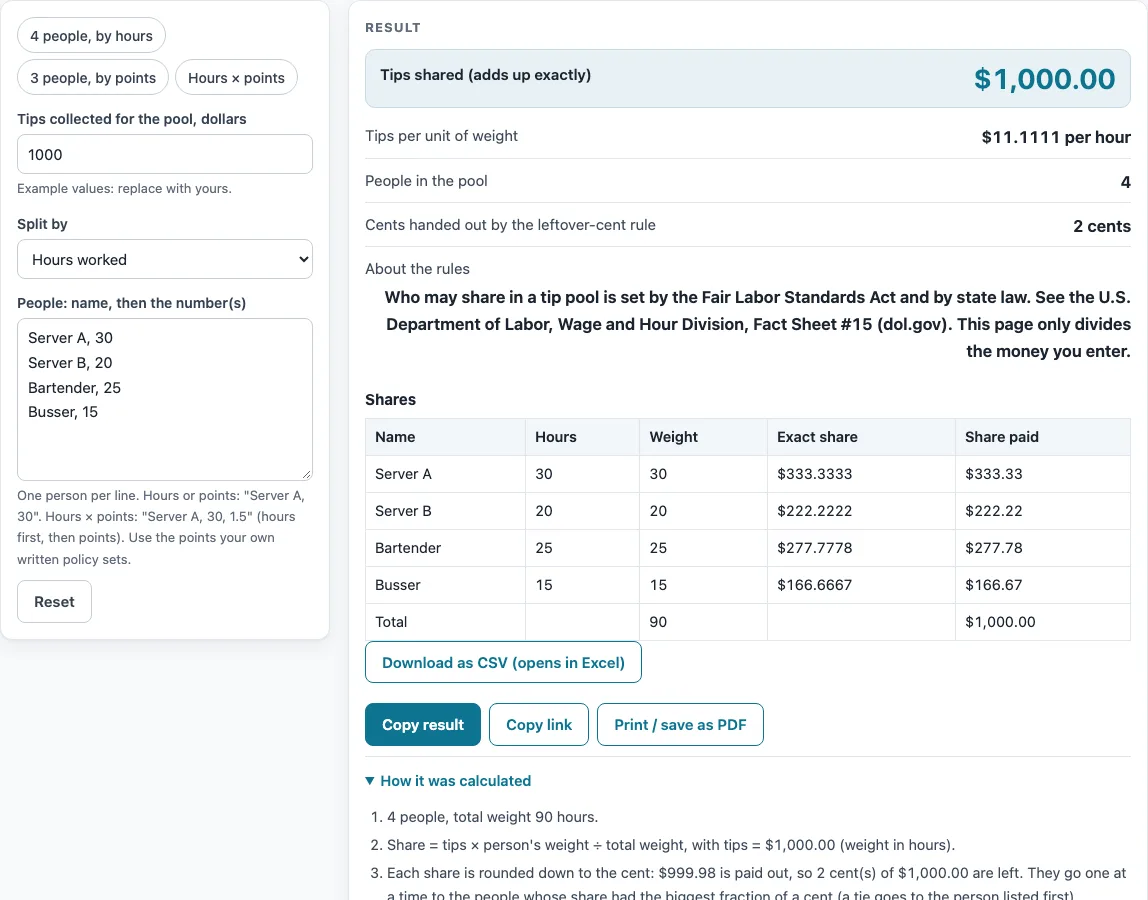Viewport: 1148px width, 900px height.
Task: Click the tips collected dollars input field
Action: pos(165,155)
